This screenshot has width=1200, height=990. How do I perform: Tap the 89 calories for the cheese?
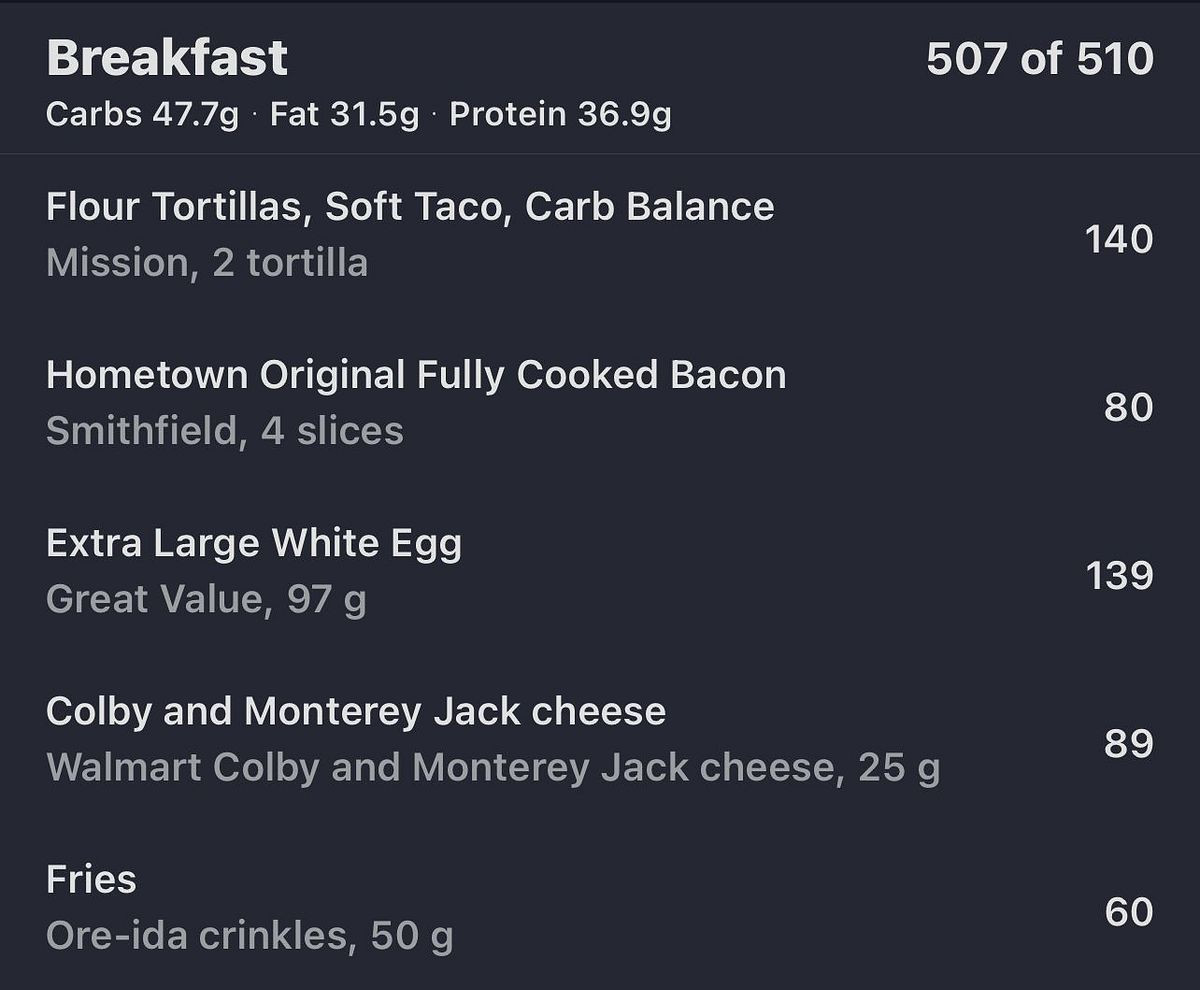point(1128,743)
